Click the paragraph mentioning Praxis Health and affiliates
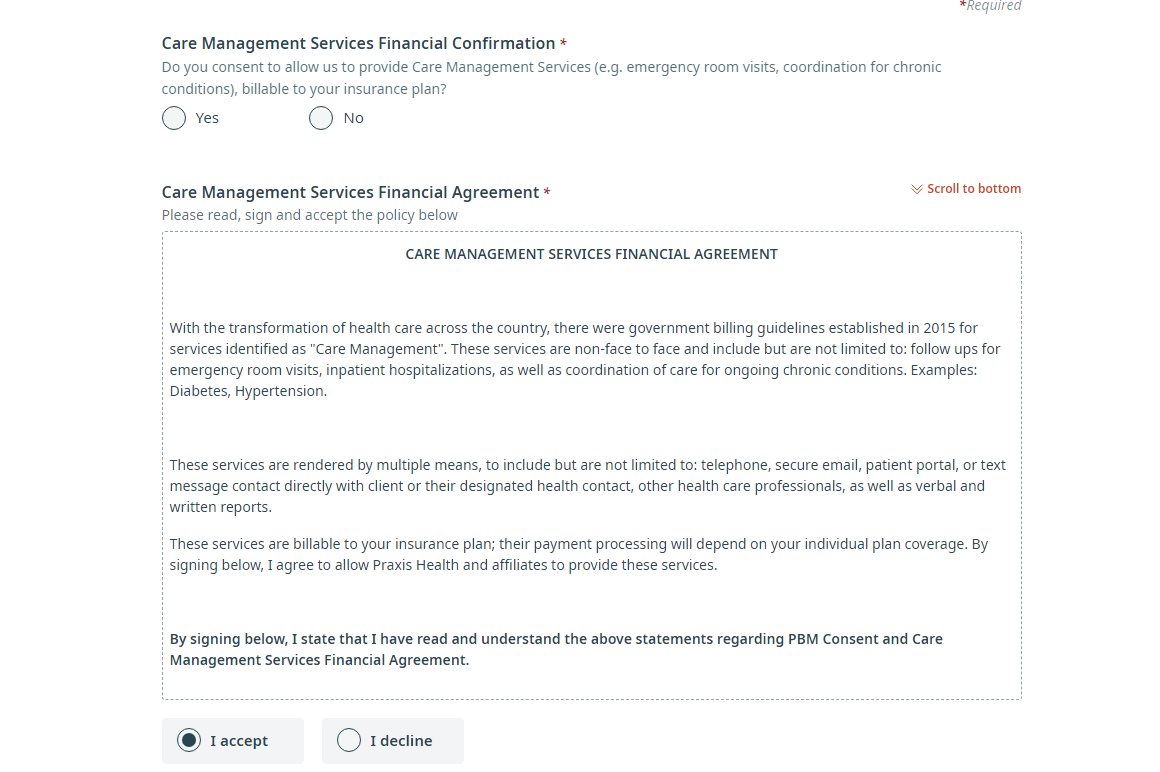Image resolution: width=1160 pixels, height=772 pixels. click(x=579, y=555)
